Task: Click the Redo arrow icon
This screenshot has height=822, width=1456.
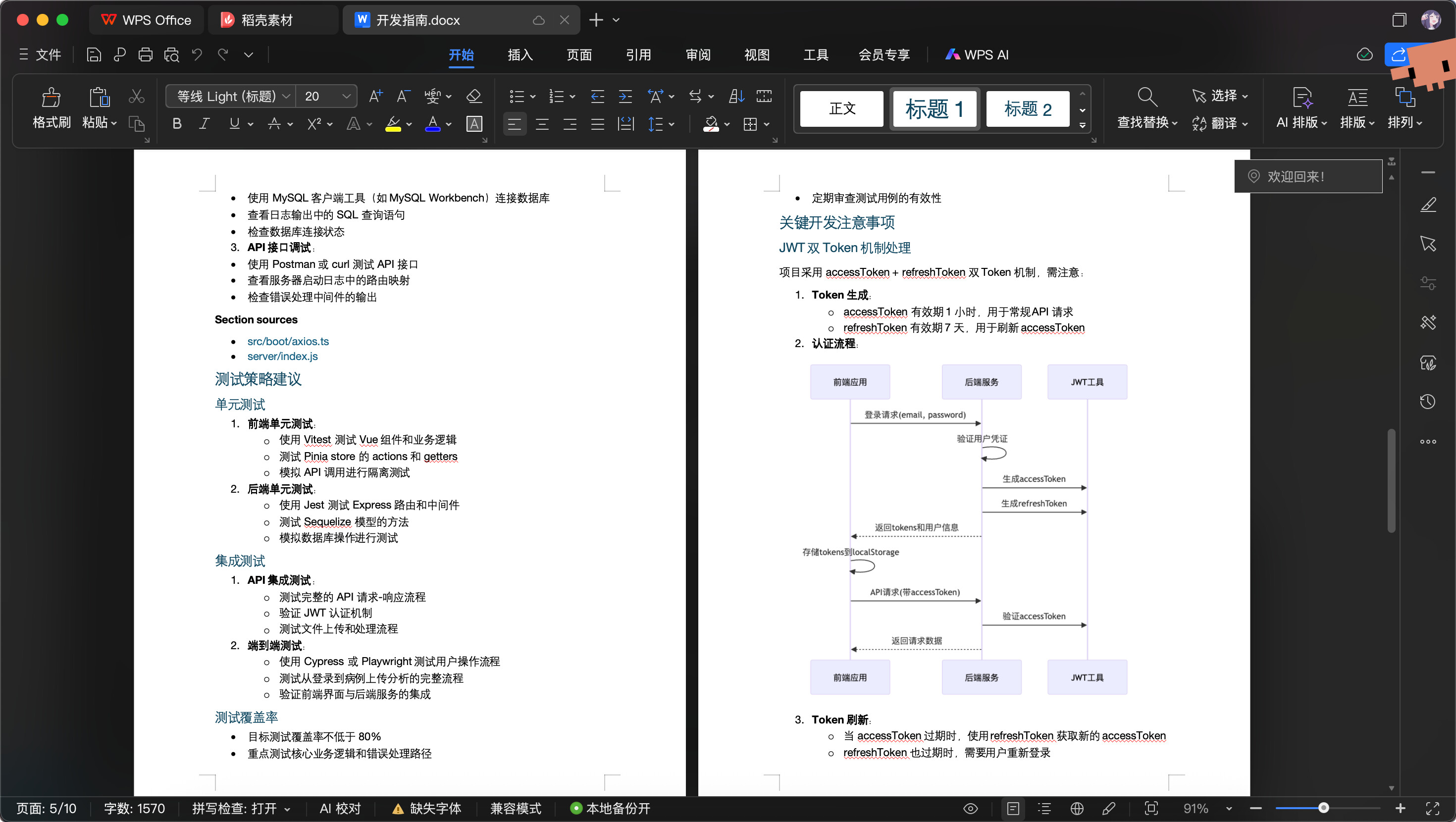Action: pyautogui.click(x=223, y=55)
